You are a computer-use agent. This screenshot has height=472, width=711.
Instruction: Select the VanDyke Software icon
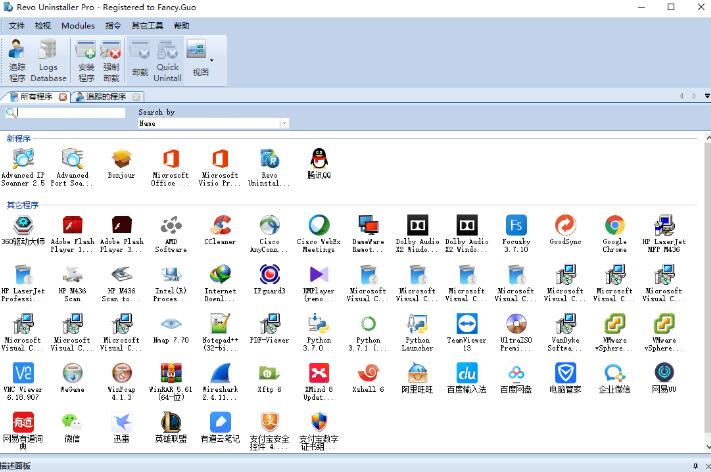tap(565, 324)
